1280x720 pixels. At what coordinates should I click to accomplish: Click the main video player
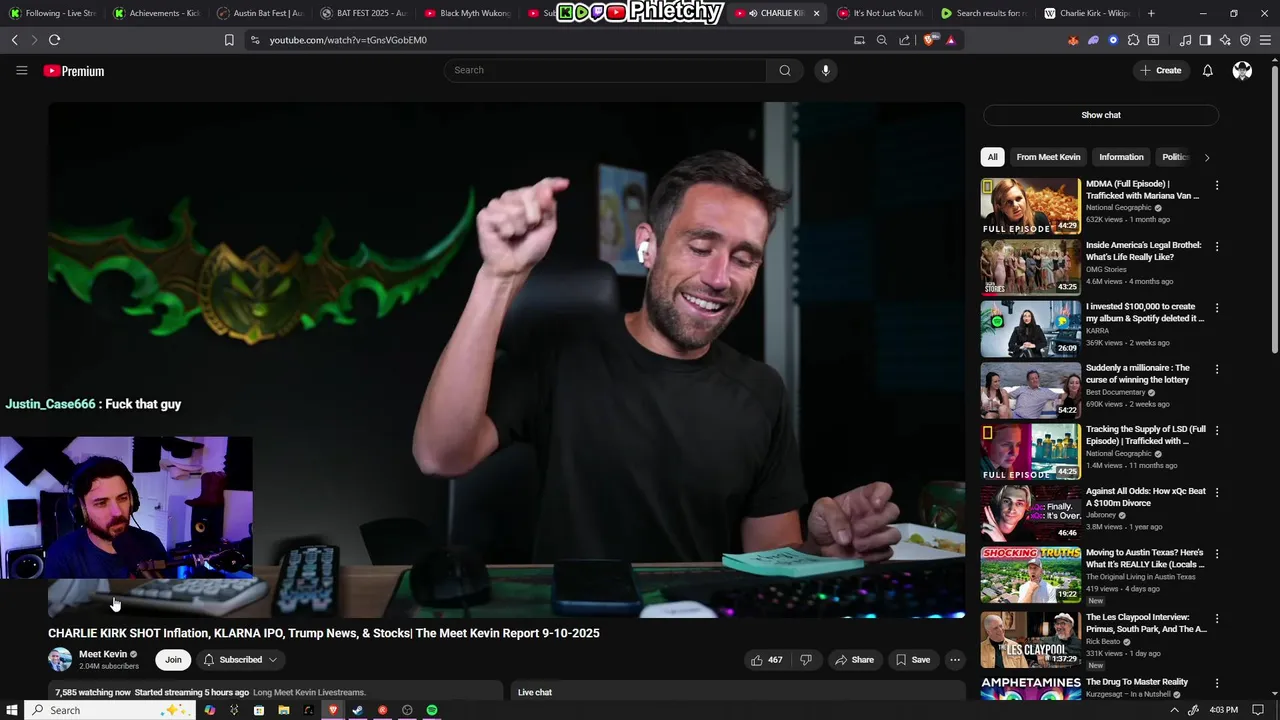tap(507, 360)
